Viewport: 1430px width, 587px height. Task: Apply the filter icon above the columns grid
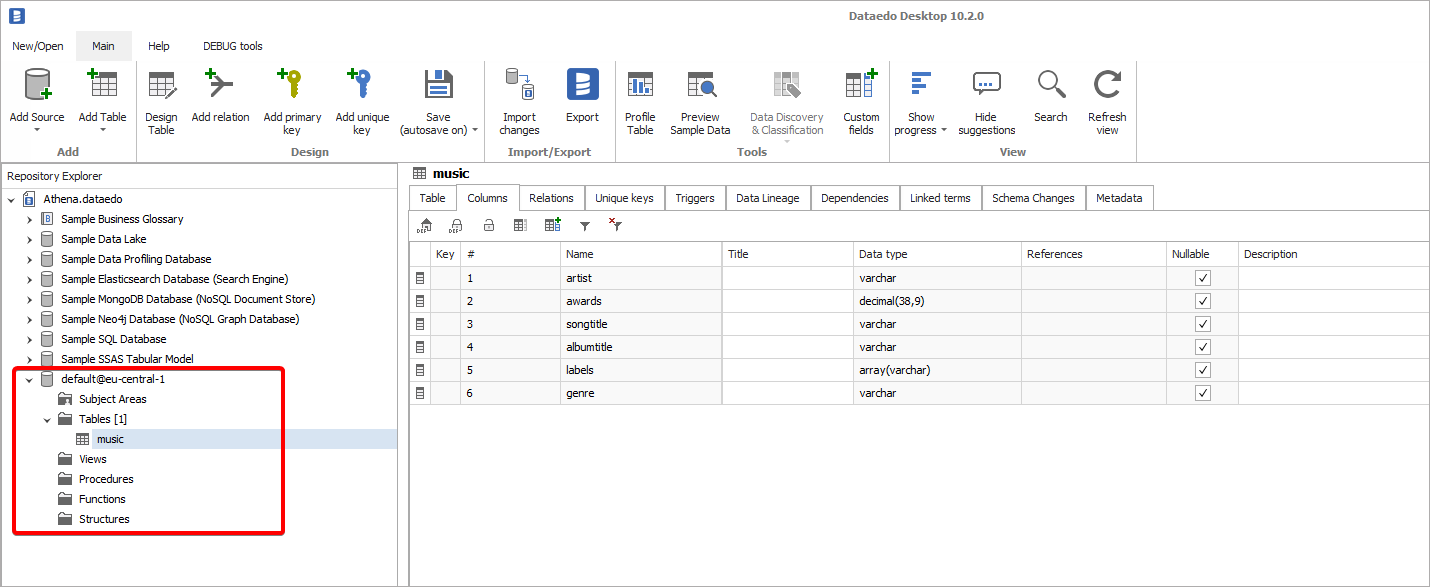[x=585, y=225]
